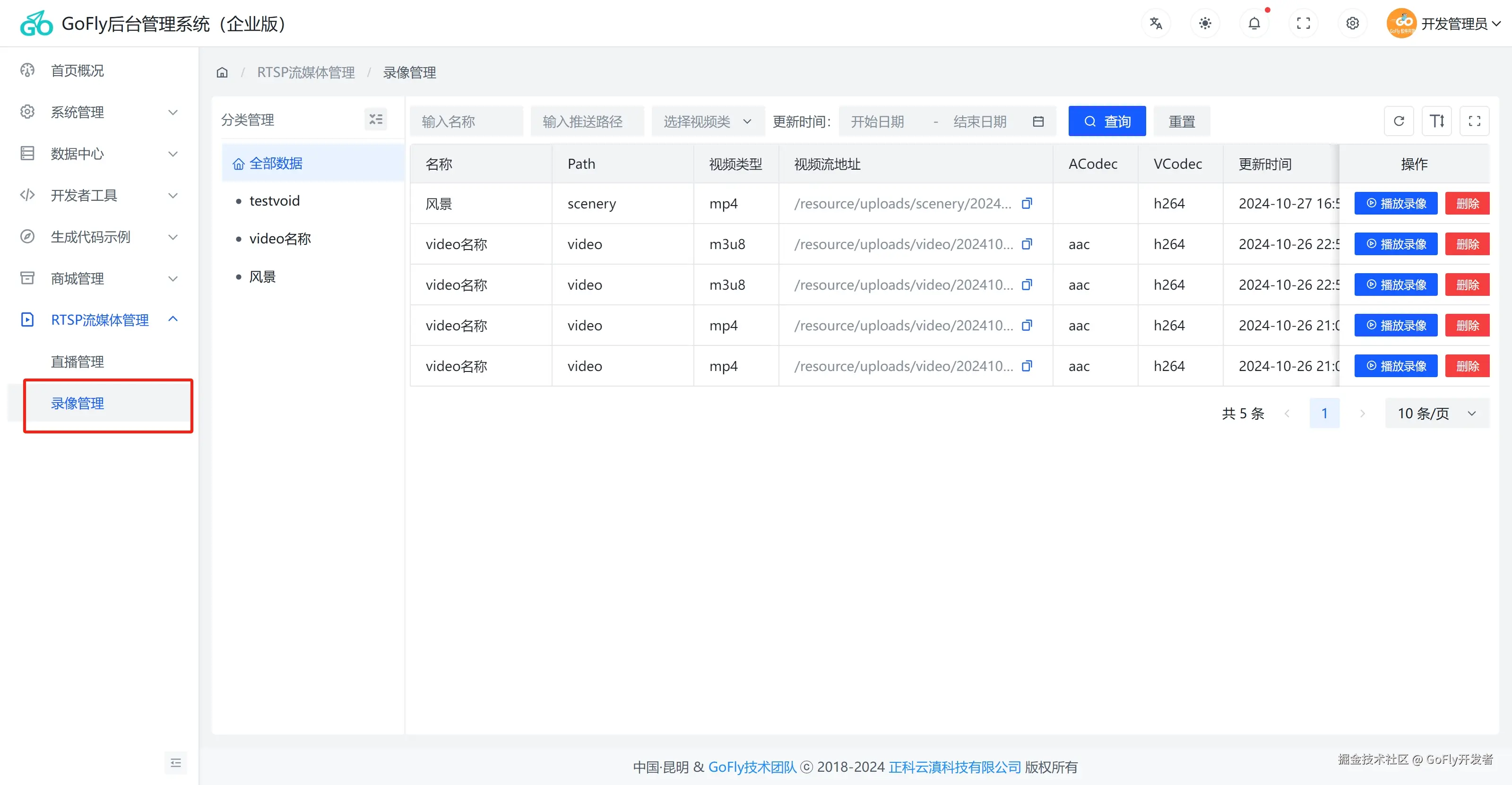
Task: Play the first video名称 recording
Action: point(1395,244)
